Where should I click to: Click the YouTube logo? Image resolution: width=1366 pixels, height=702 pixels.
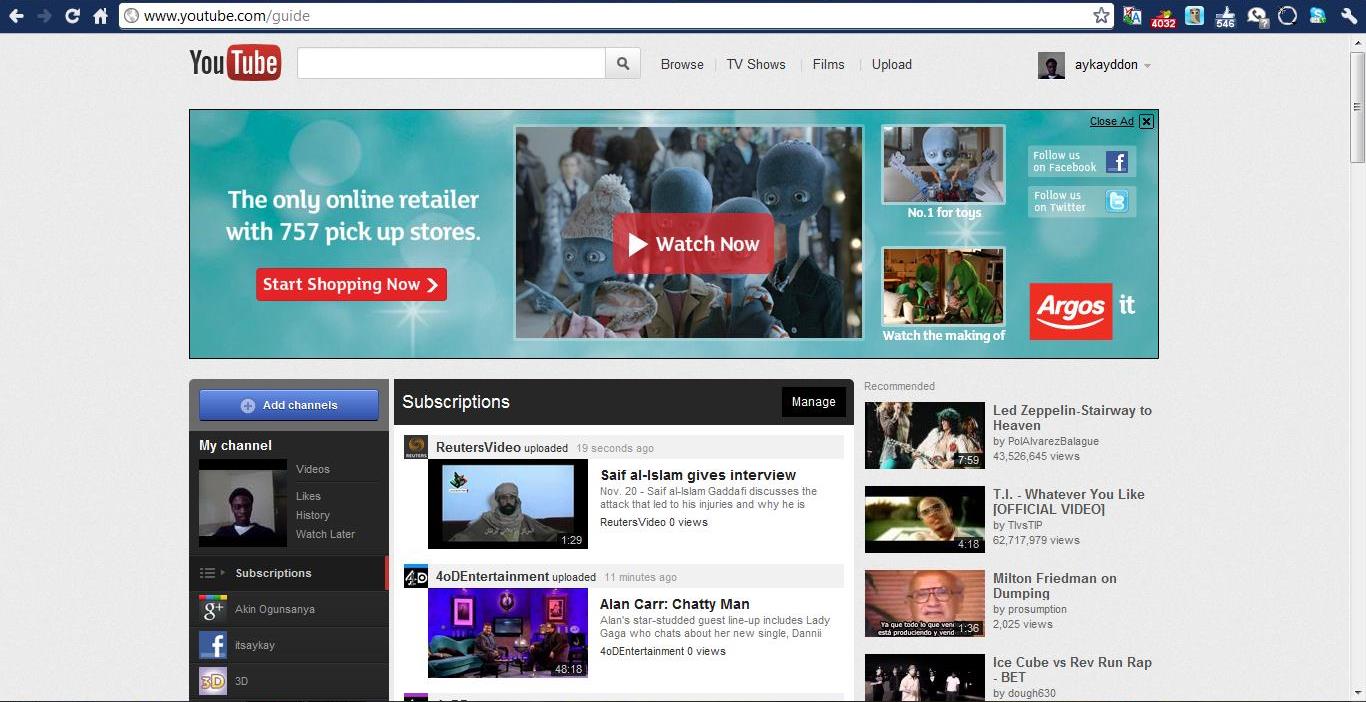235,63
